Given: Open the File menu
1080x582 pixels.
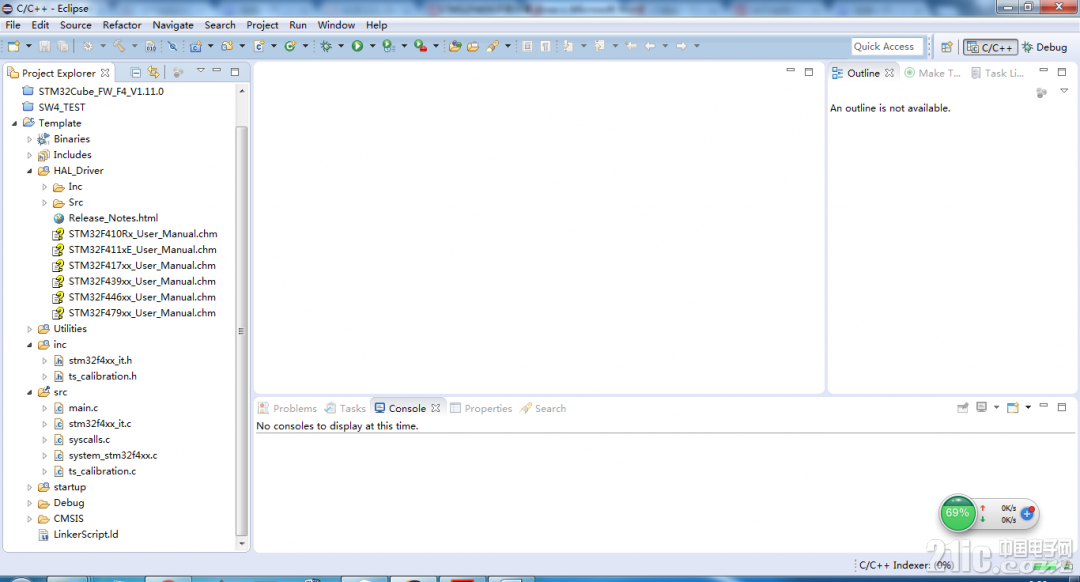Looking at the screenshot, I should pos(13,25).
